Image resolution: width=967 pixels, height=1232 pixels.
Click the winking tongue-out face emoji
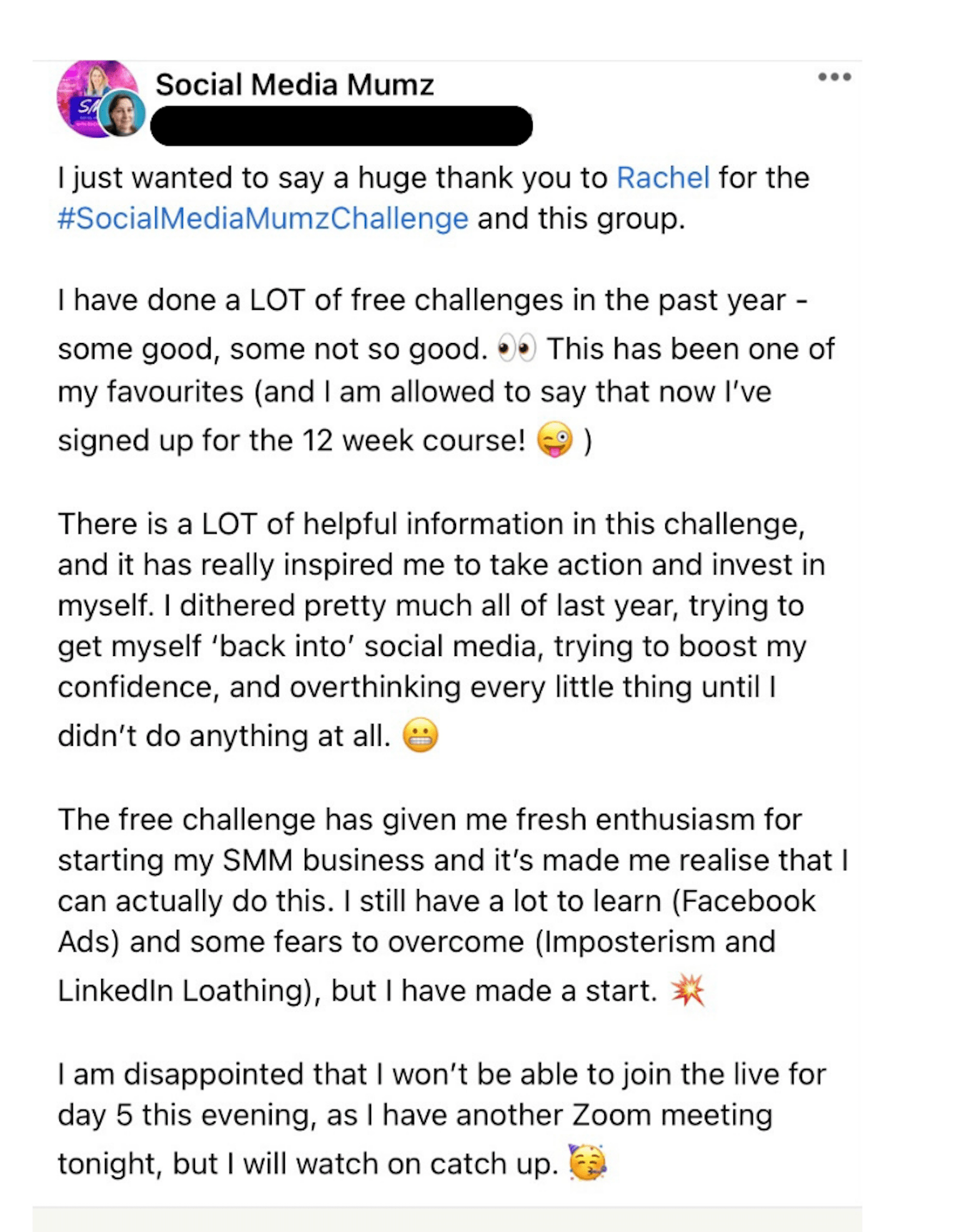(555, 440)
